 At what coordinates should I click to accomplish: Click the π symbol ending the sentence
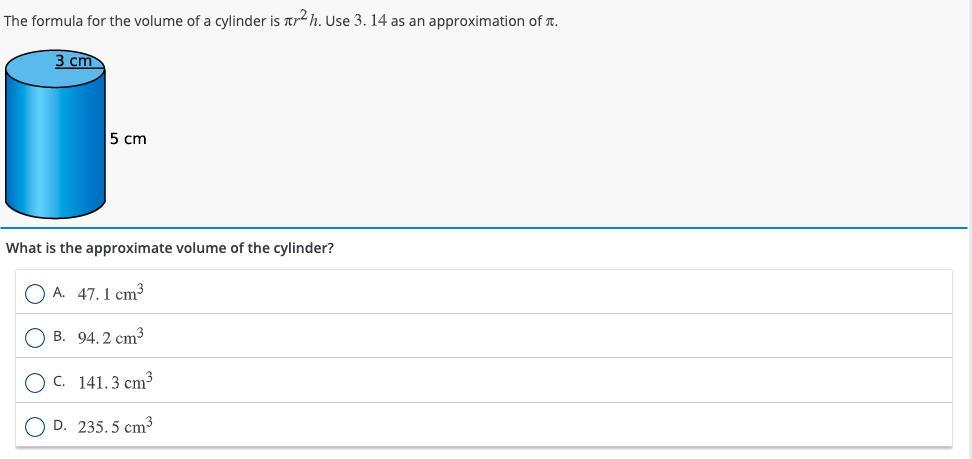pyautogui.click(x=549, y=21)
